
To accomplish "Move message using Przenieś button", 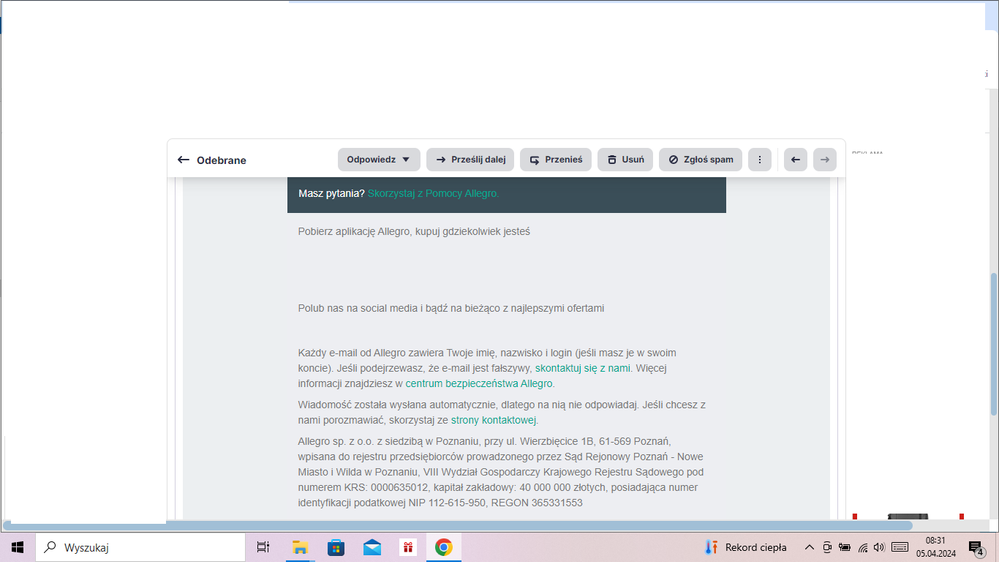I will [x=556, y=159].
